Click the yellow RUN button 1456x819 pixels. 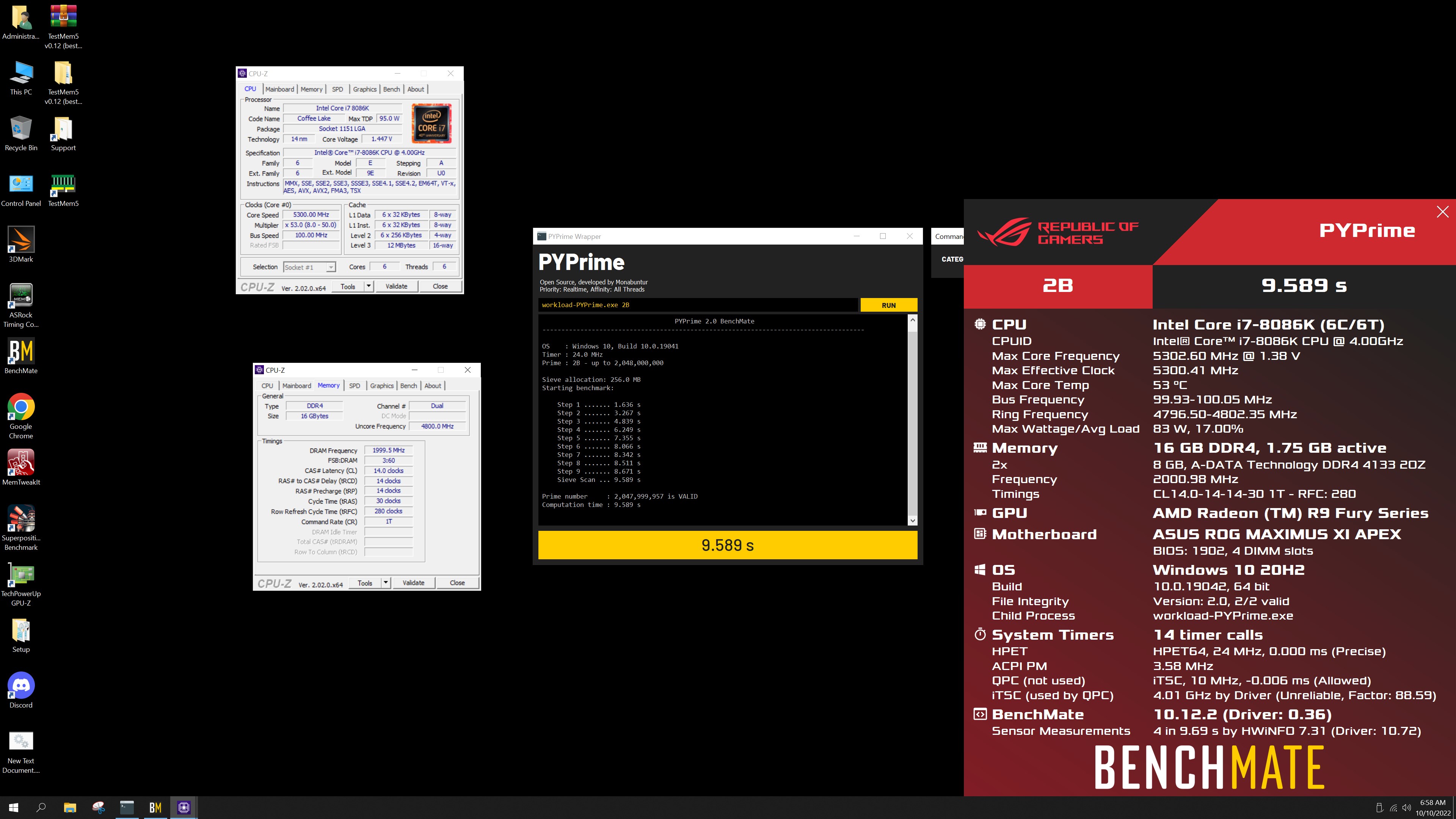click(x=888, y=304)
